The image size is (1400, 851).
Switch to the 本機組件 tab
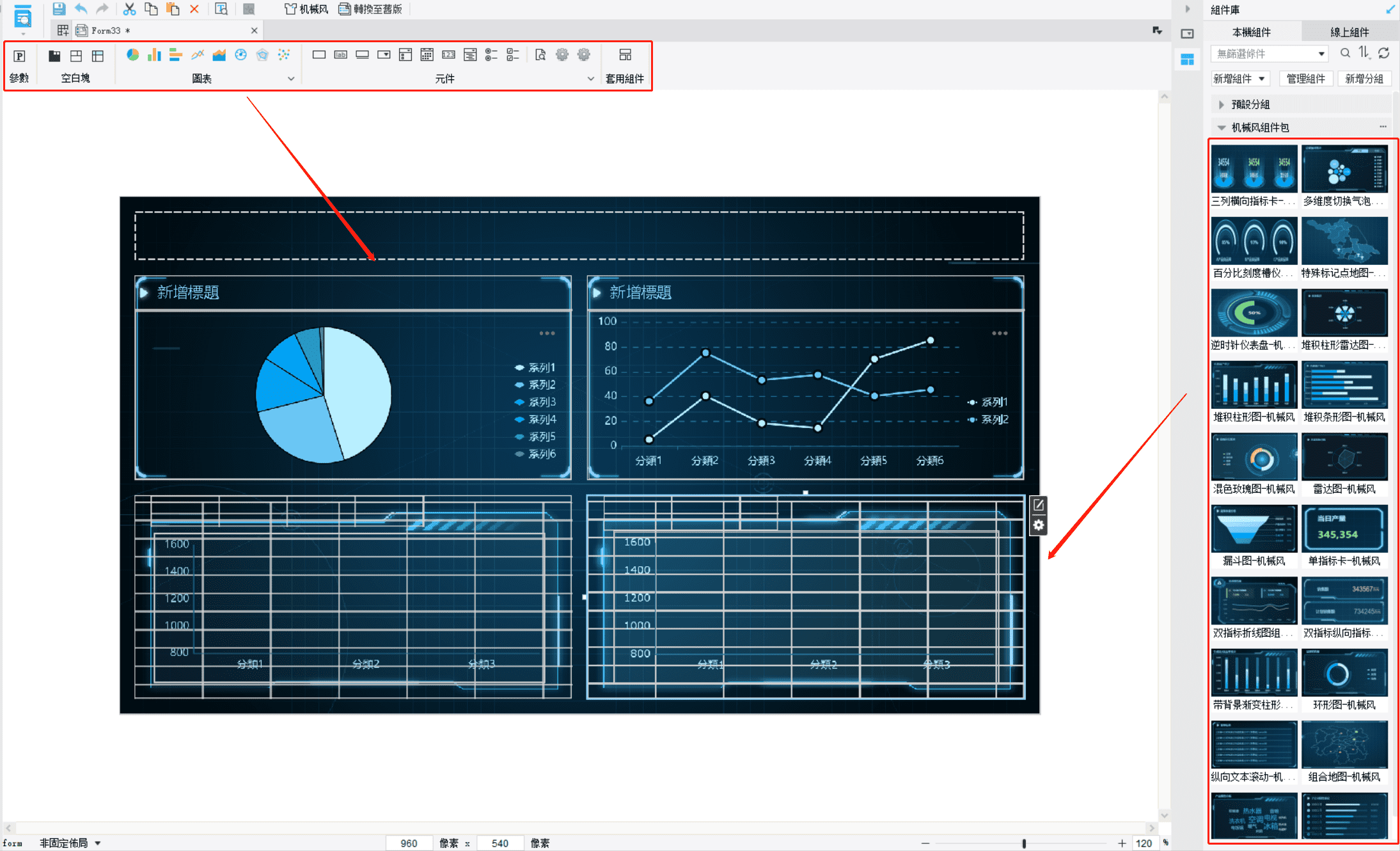[1252, 32]
